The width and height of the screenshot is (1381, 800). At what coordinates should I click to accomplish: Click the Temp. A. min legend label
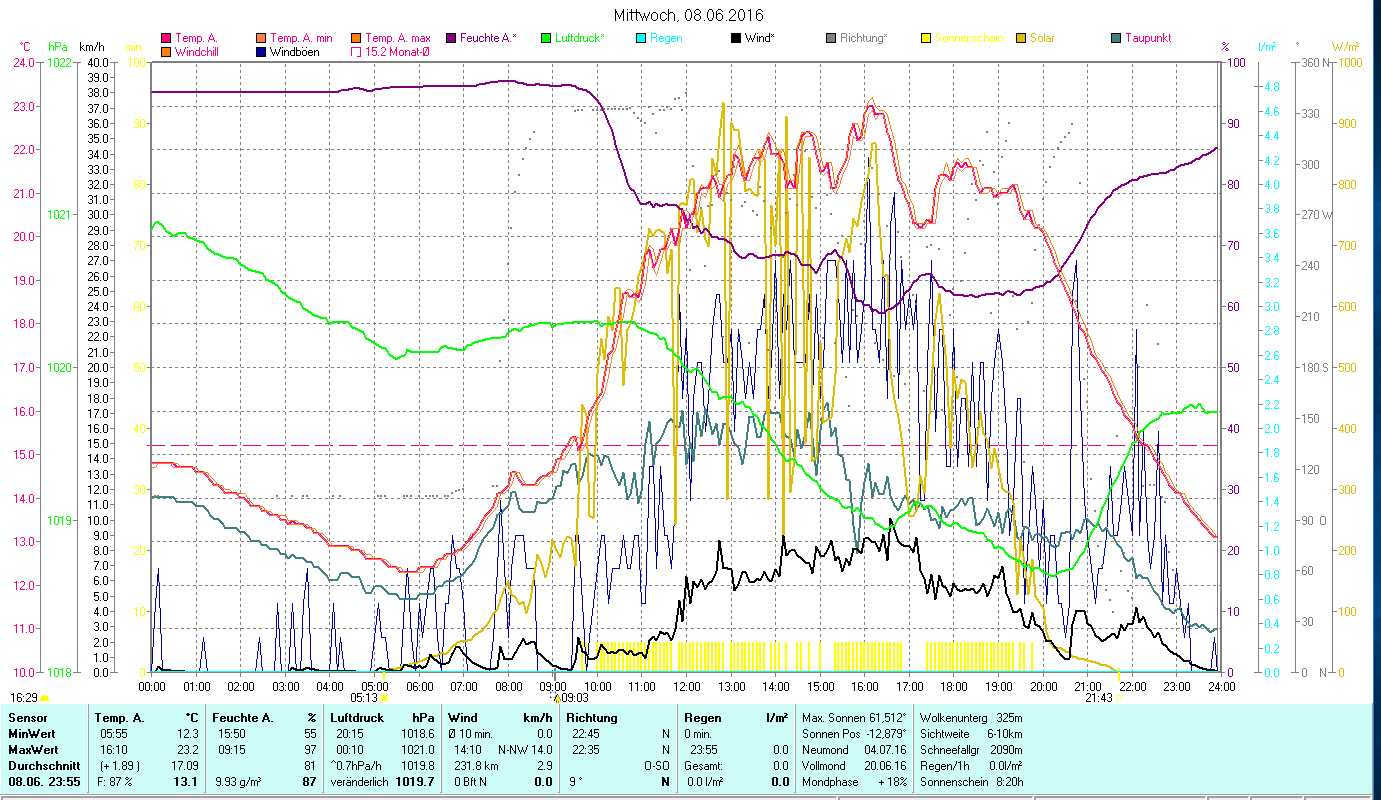pos(301,38)
